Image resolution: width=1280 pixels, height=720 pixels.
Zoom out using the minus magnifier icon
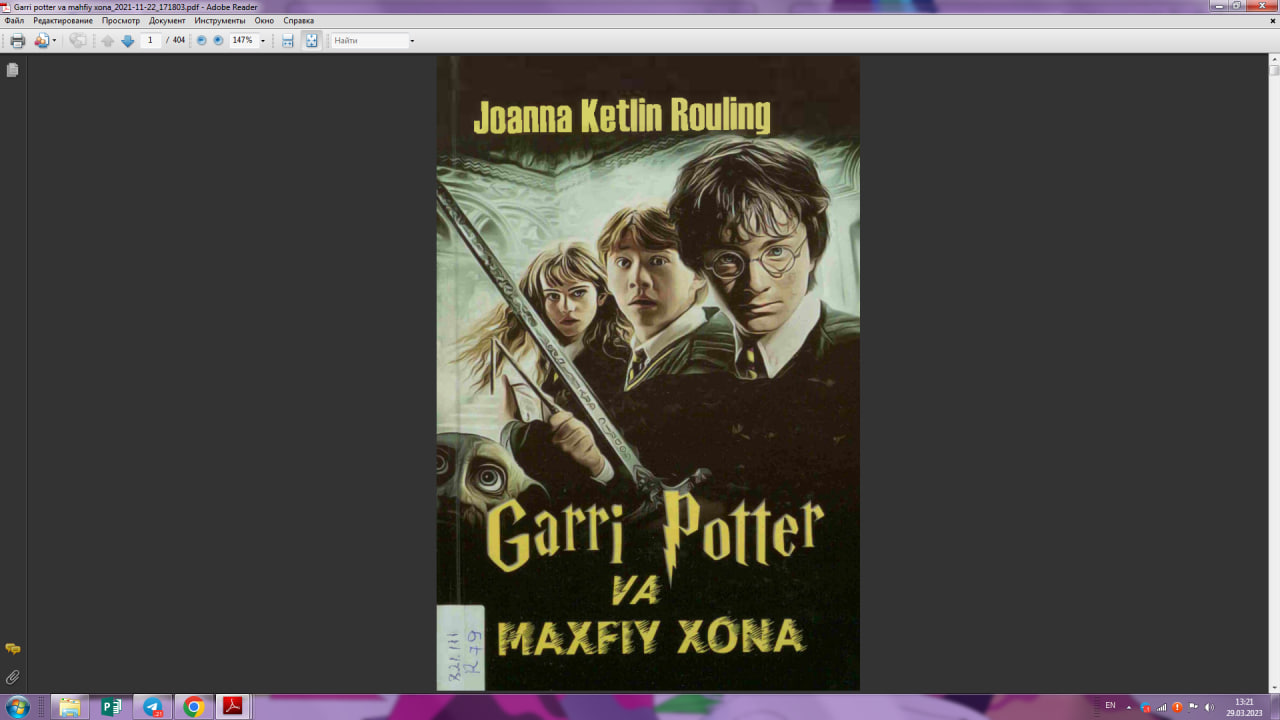pos(201,40)
